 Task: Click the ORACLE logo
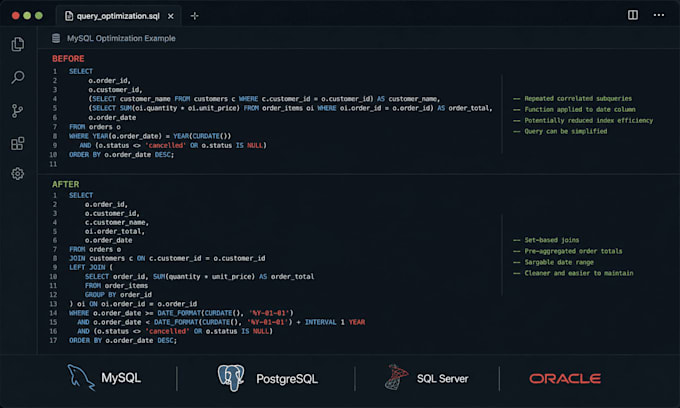(x=565, y=379)
